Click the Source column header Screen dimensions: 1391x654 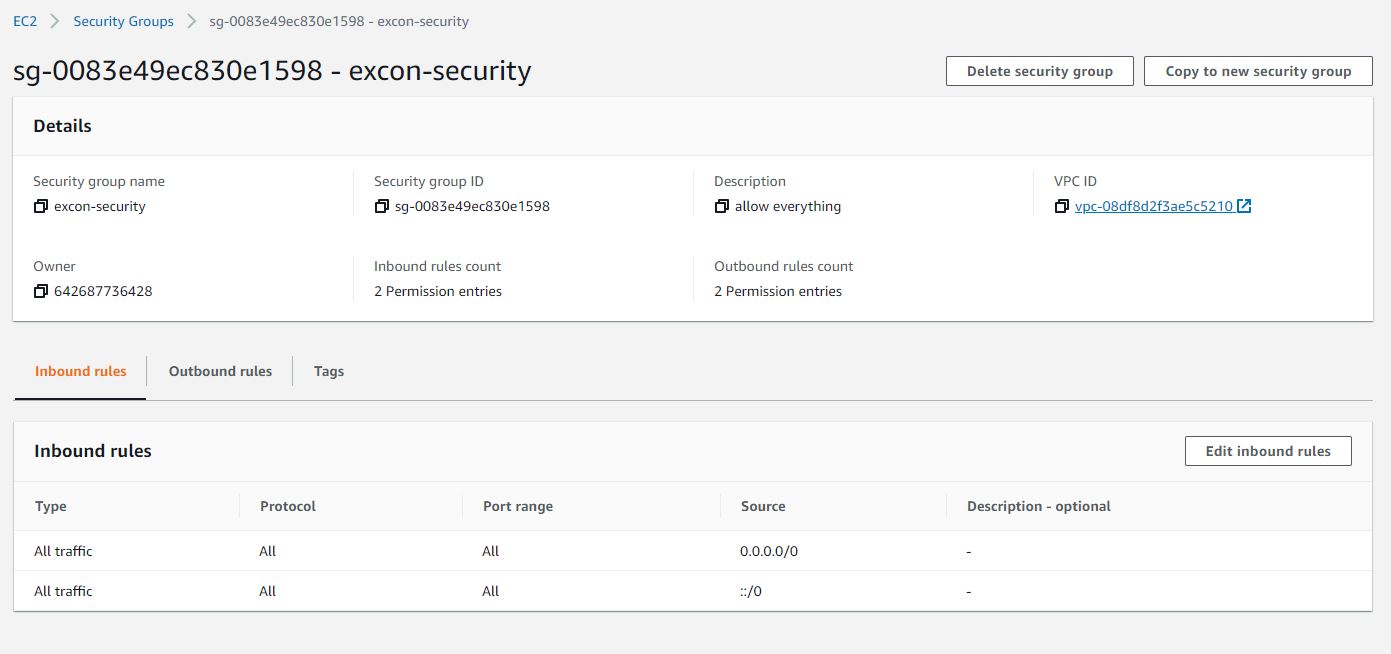[763, 506]
